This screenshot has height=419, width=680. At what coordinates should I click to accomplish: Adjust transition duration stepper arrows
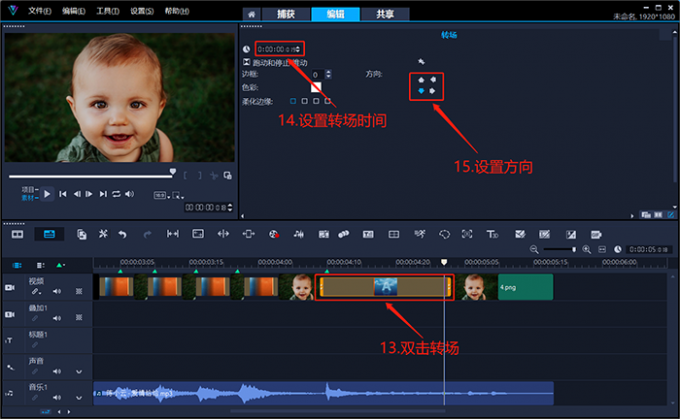tap(298, 49)
